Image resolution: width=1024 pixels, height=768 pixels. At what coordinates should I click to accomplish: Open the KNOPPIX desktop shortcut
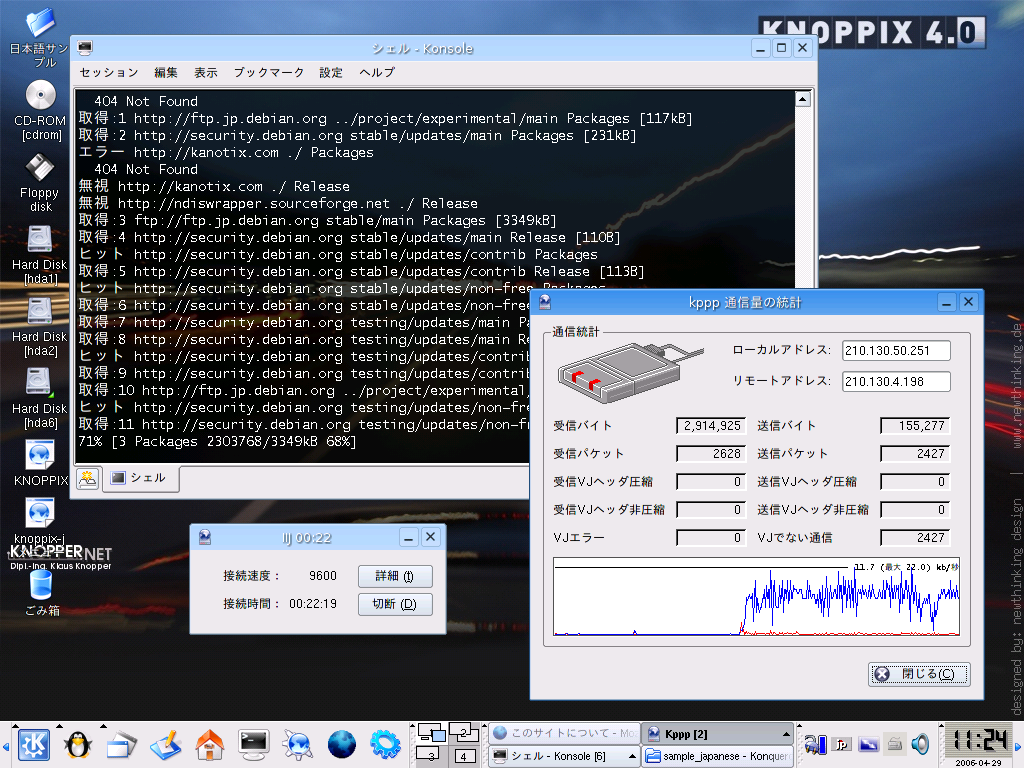pos(40,462)
